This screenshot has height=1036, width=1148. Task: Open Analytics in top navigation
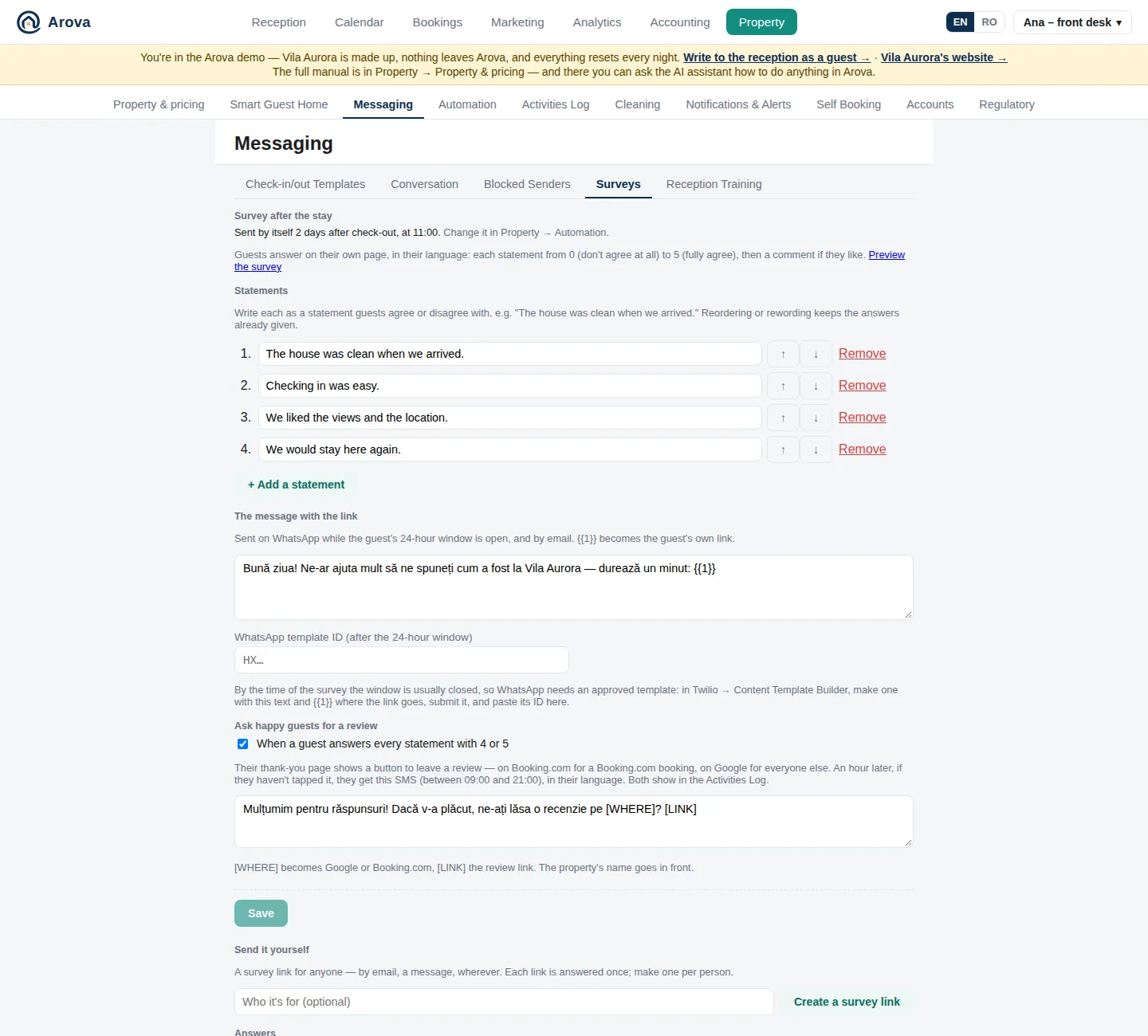coord(596,22)
